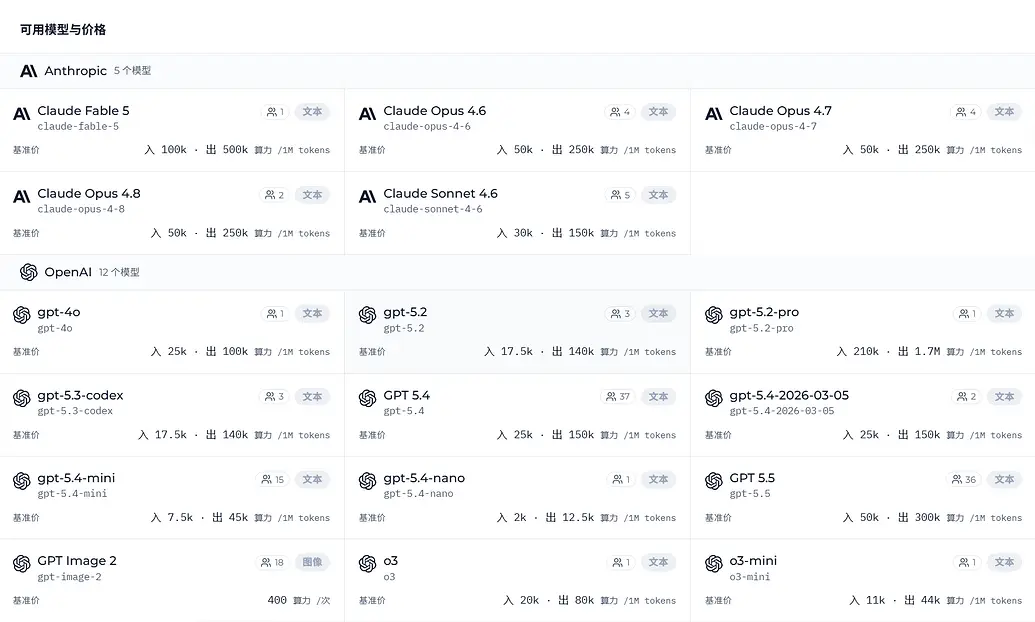The height and width of the screenshot is (622, 1035).
Task: Click the gpt-5.4-nano card logo
Action: tap(368, 481)
